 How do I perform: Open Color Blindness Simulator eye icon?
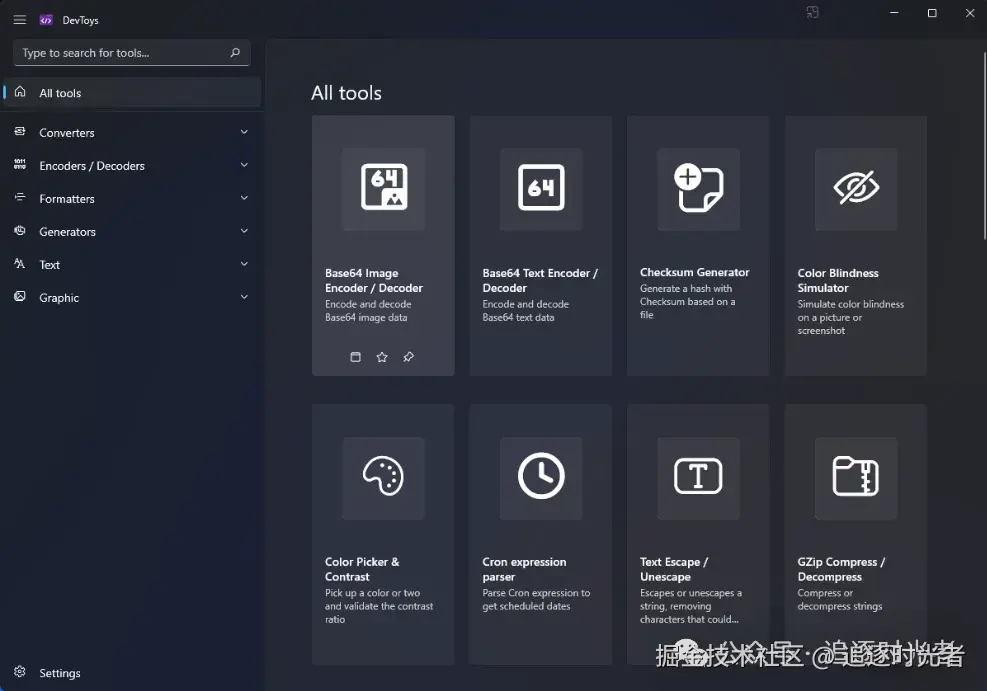coord(855,188)
